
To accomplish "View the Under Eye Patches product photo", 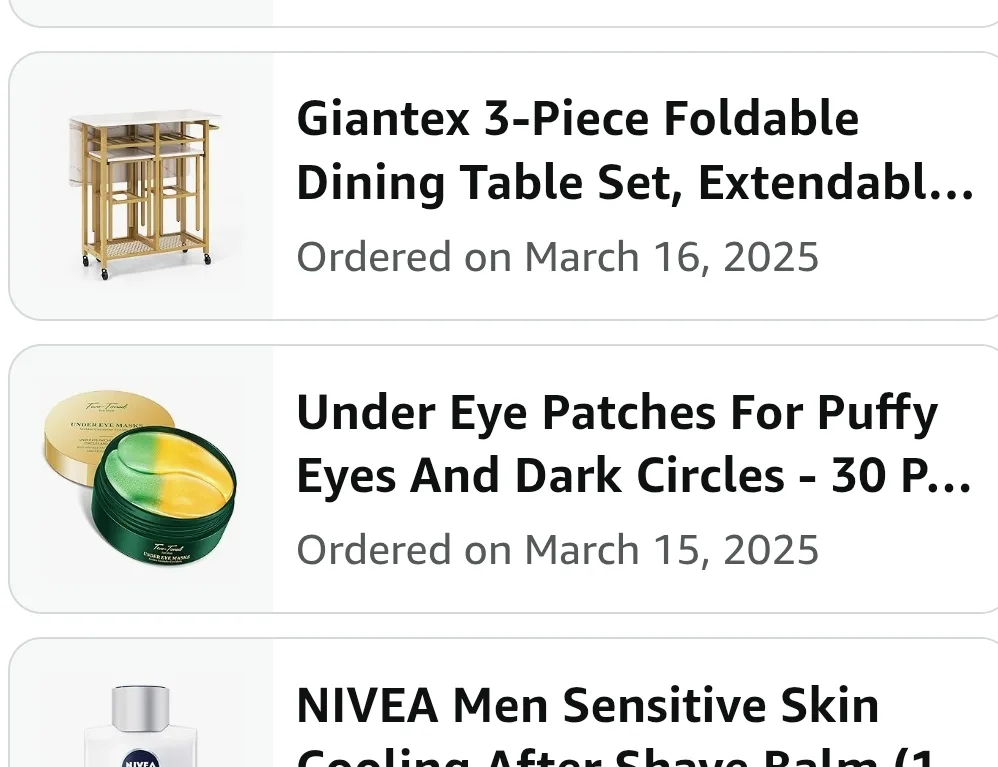I will coord(142,478).
